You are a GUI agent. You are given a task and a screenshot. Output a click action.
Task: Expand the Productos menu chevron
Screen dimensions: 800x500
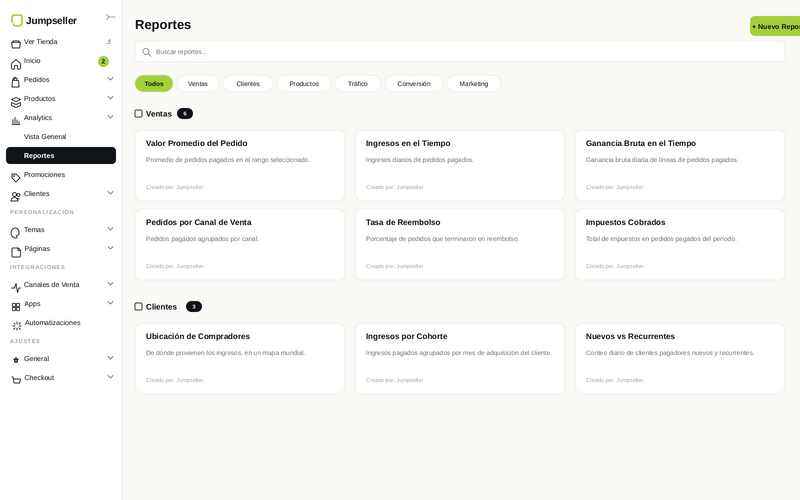click(x=110, y=97)
